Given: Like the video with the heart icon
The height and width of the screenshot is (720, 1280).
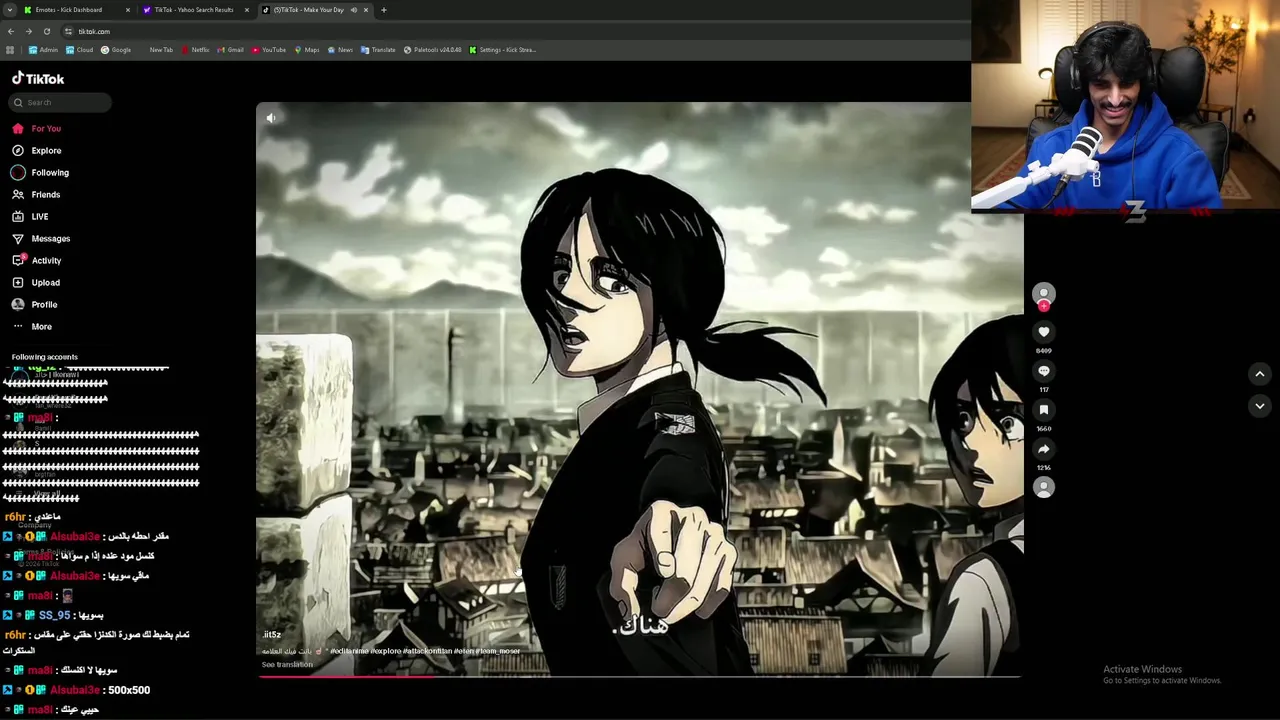Looking at the screenshot, I should pyautogui.click(x=1043, y=332).
